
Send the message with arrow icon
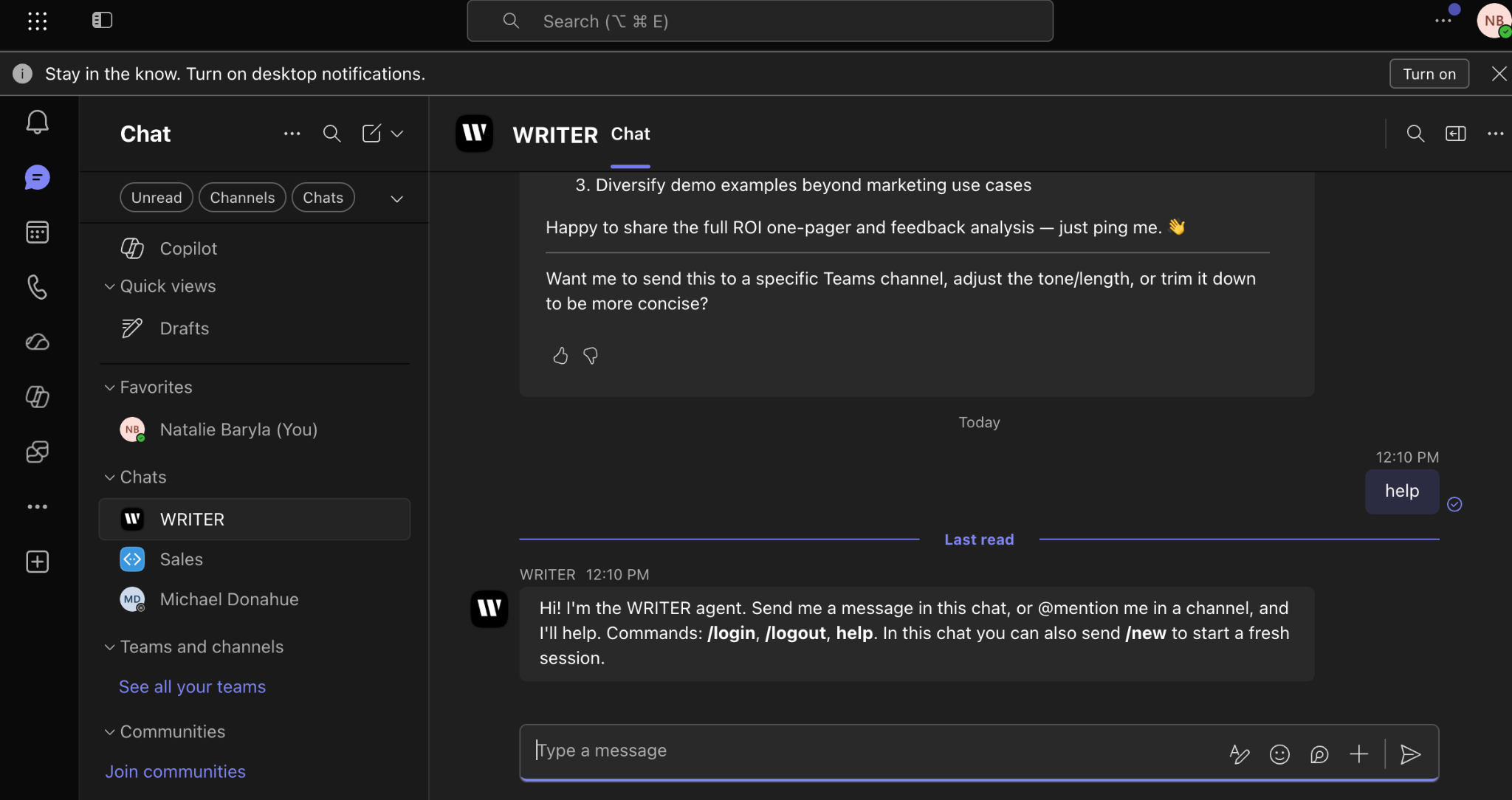[1410, 754]
